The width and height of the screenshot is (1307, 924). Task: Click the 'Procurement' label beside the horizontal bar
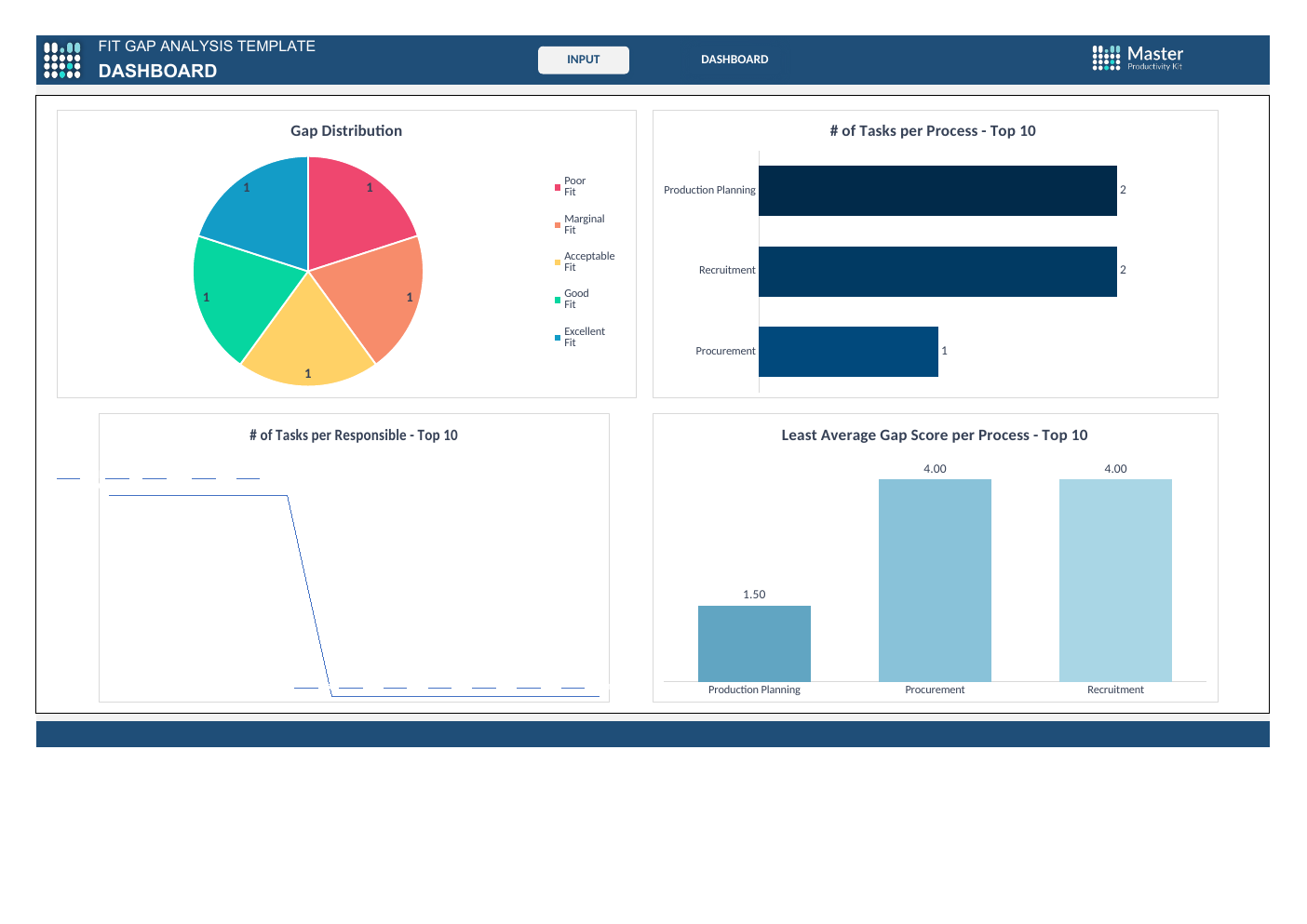click(725, 351)
